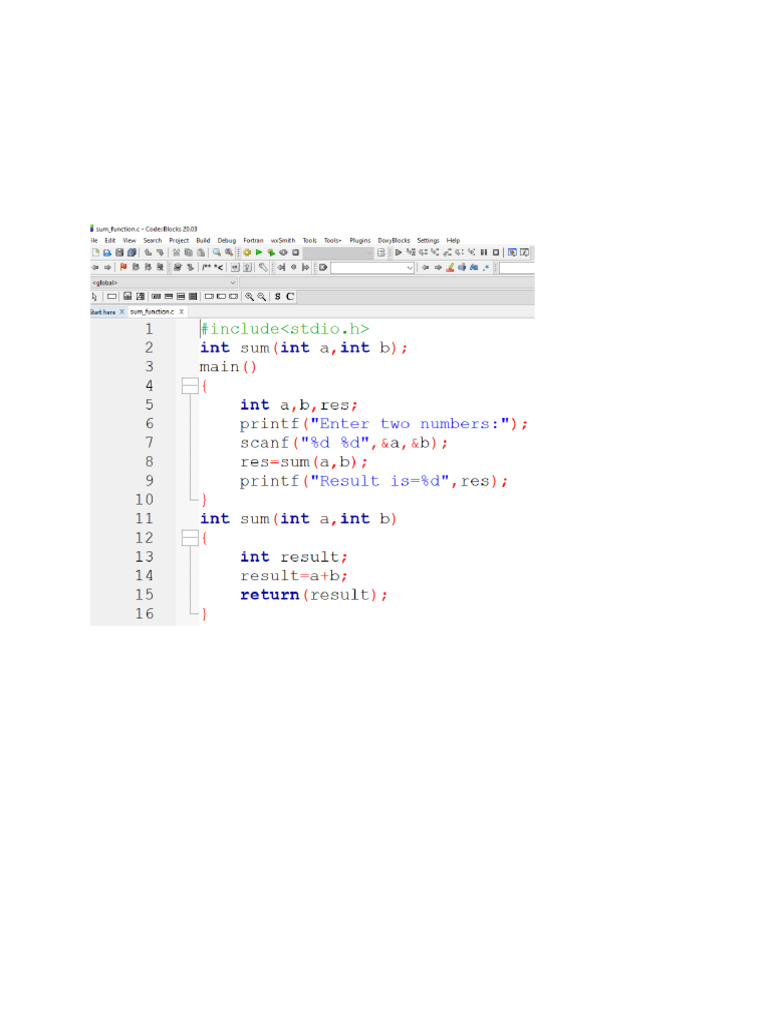Copy selection with the Copy icon
Viewport: 768px width, 1024px height.
pyautogui.click(x=189, y=253)
